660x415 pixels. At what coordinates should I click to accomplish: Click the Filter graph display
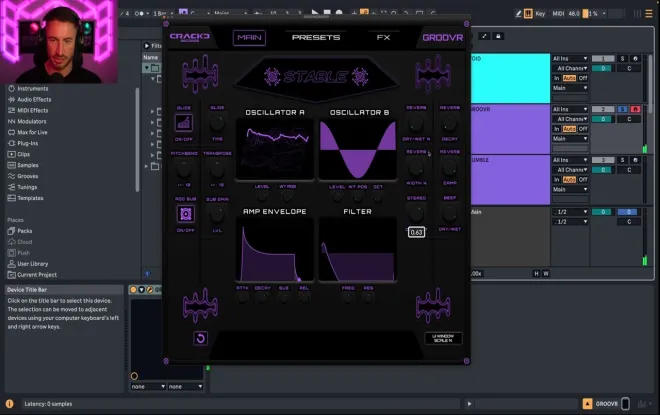pos(358,250)
